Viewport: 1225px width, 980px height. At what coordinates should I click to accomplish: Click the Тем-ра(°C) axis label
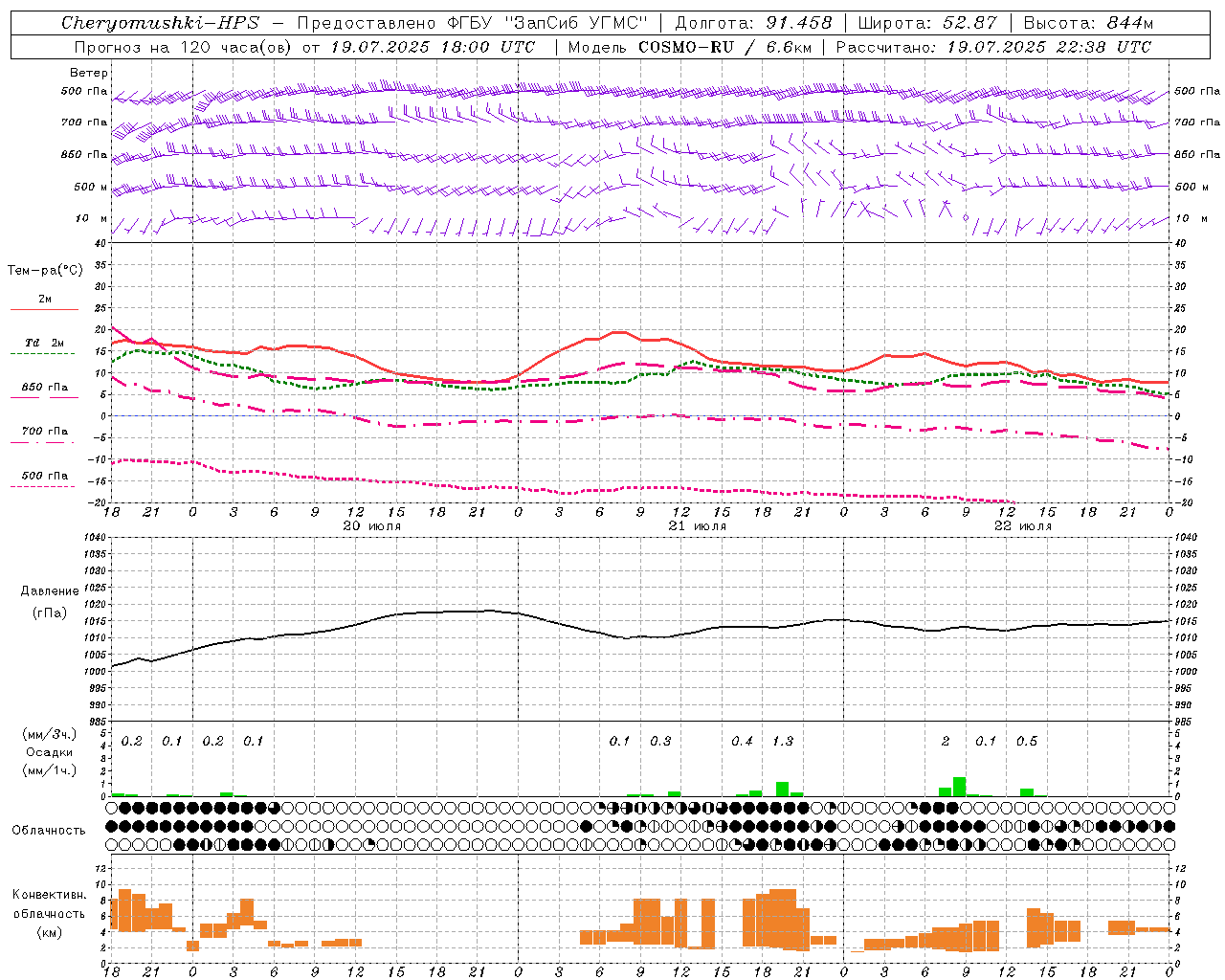45,271
